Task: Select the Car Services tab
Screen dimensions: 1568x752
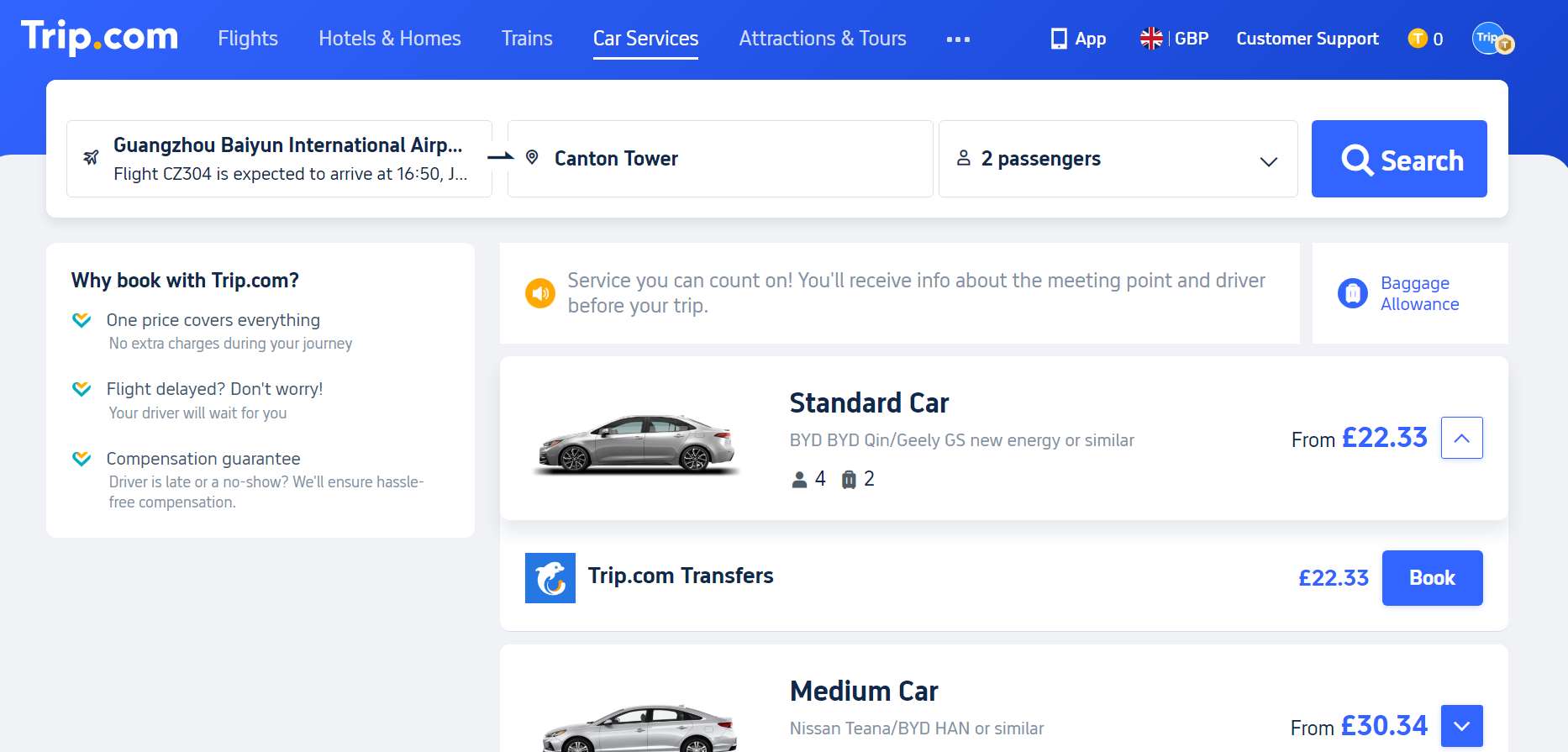Action: click(x=645, y=39)
